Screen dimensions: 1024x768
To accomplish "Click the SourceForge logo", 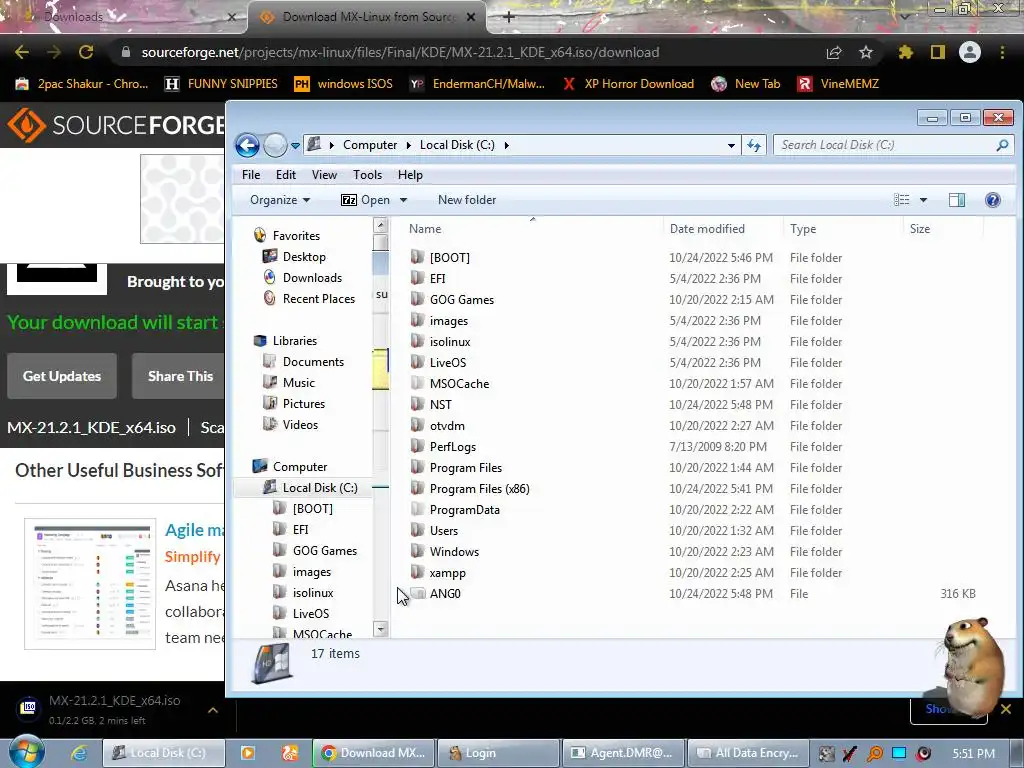I will click(x=116, y=125).
